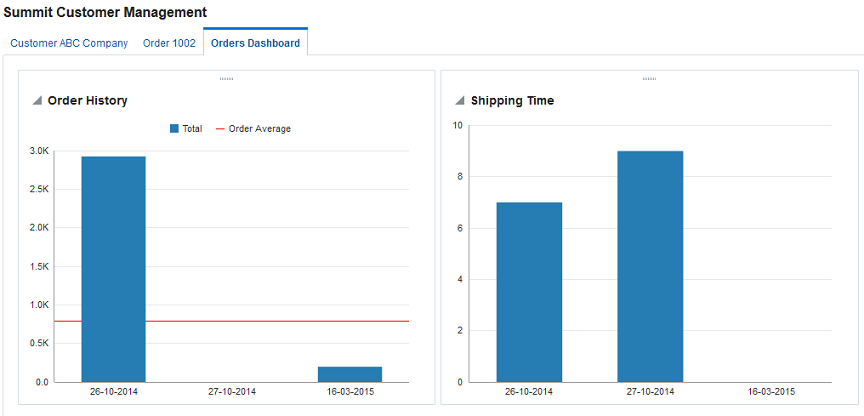The image size is (864, 416).
Task: Click the blue Total legend swatch
Action: [x=174, y=129]
